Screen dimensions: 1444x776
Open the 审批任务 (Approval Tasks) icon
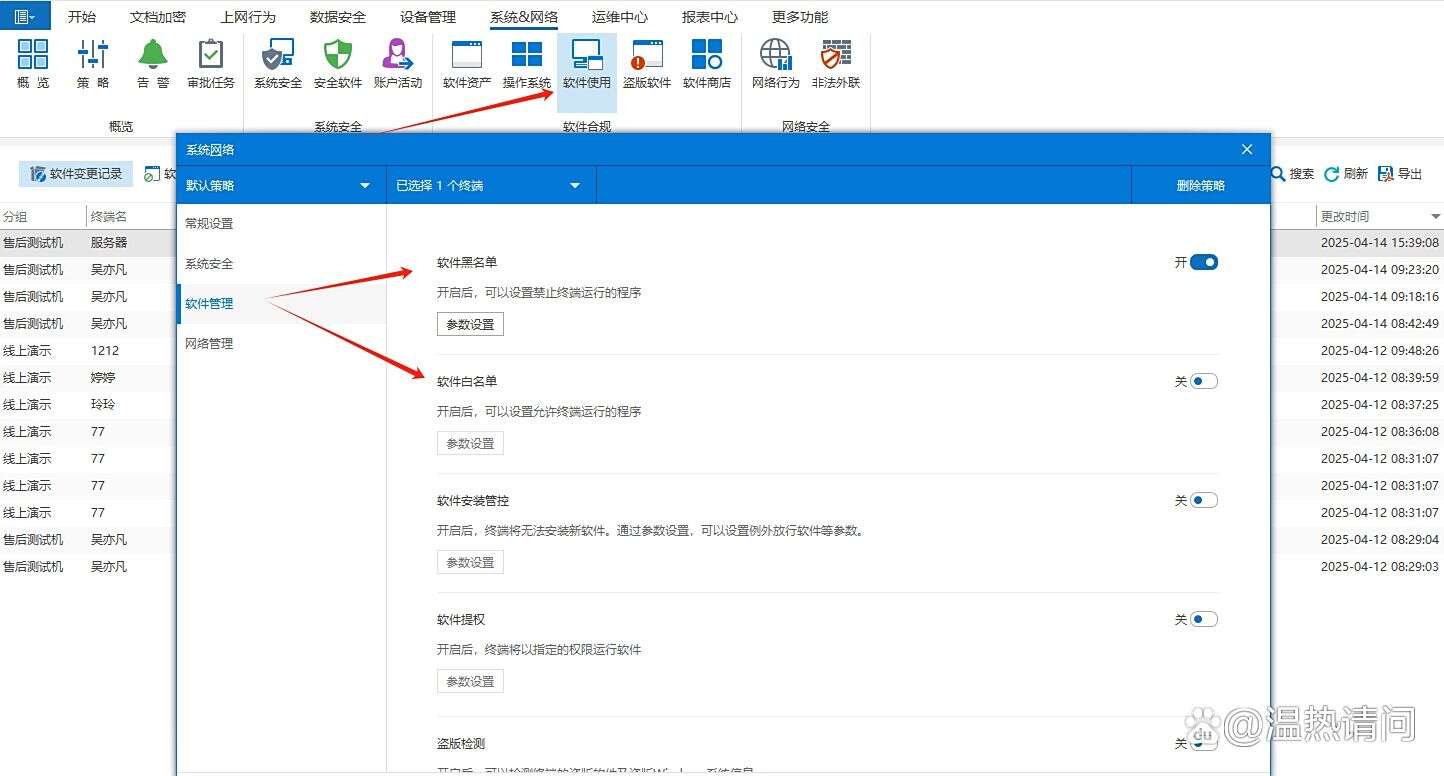click(x=210, y=62)
